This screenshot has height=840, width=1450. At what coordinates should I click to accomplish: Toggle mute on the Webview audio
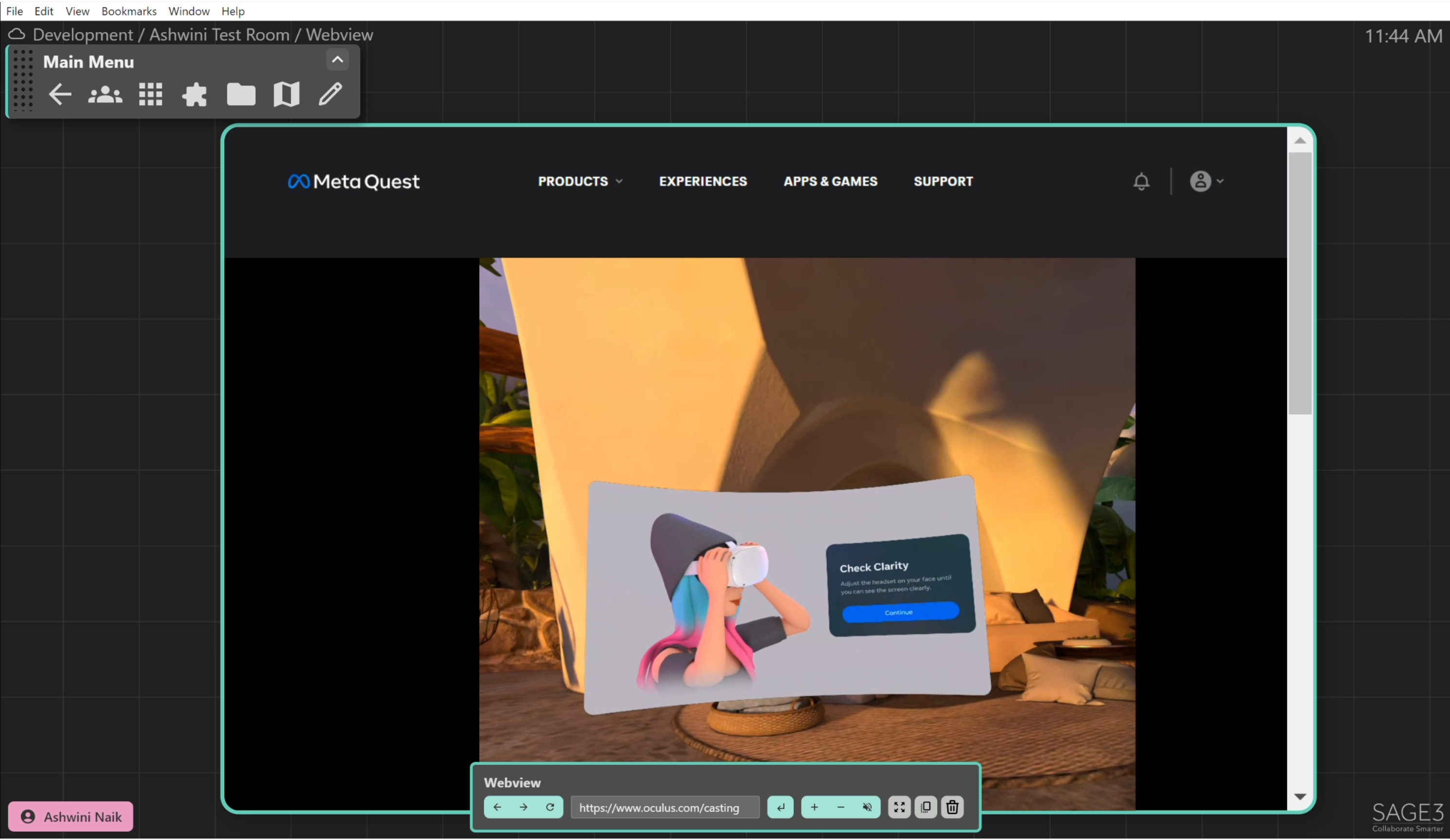[x=867, y=807]
